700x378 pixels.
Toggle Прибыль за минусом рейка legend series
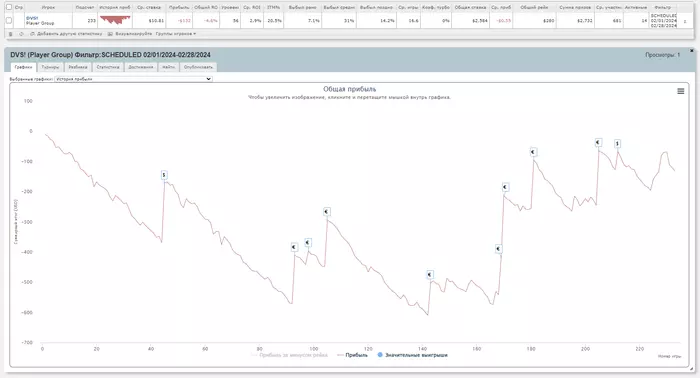click(289, 355)
